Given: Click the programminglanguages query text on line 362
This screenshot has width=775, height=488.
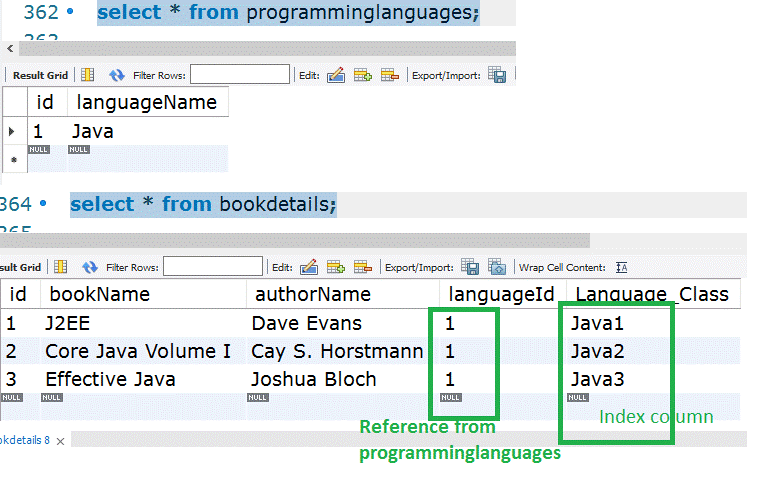Looking at the screenshot, I should (x=288, y=12).
